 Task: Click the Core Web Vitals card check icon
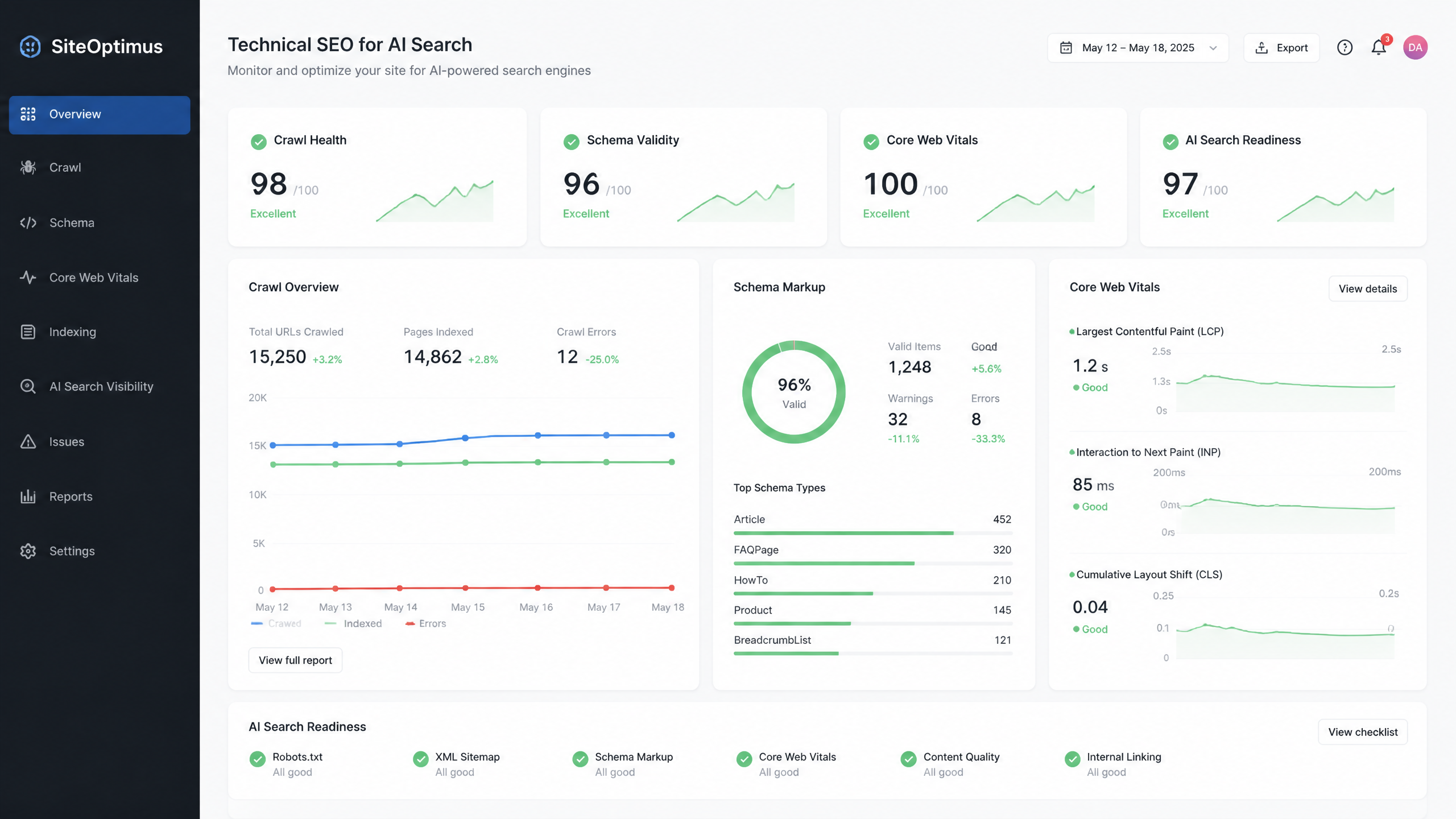coord(871,142)
